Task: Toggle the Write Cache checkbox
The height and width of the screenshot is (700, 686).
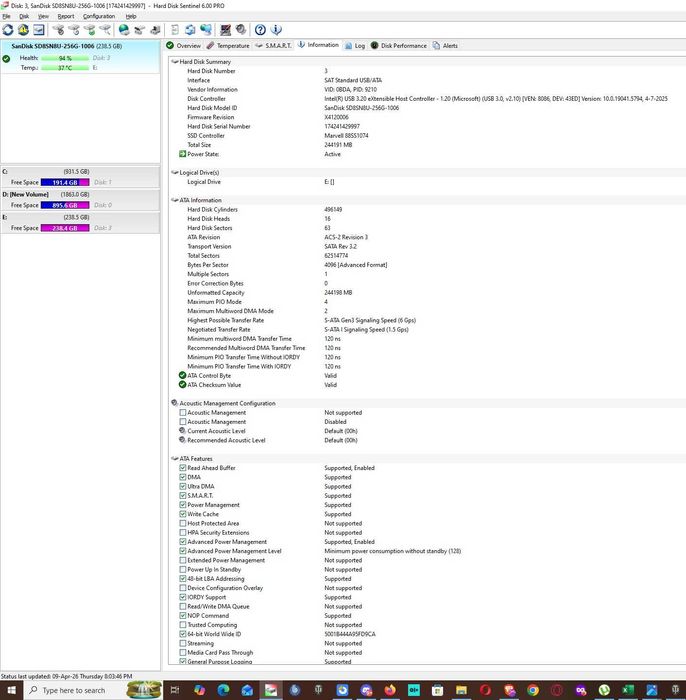Action: 183,514
